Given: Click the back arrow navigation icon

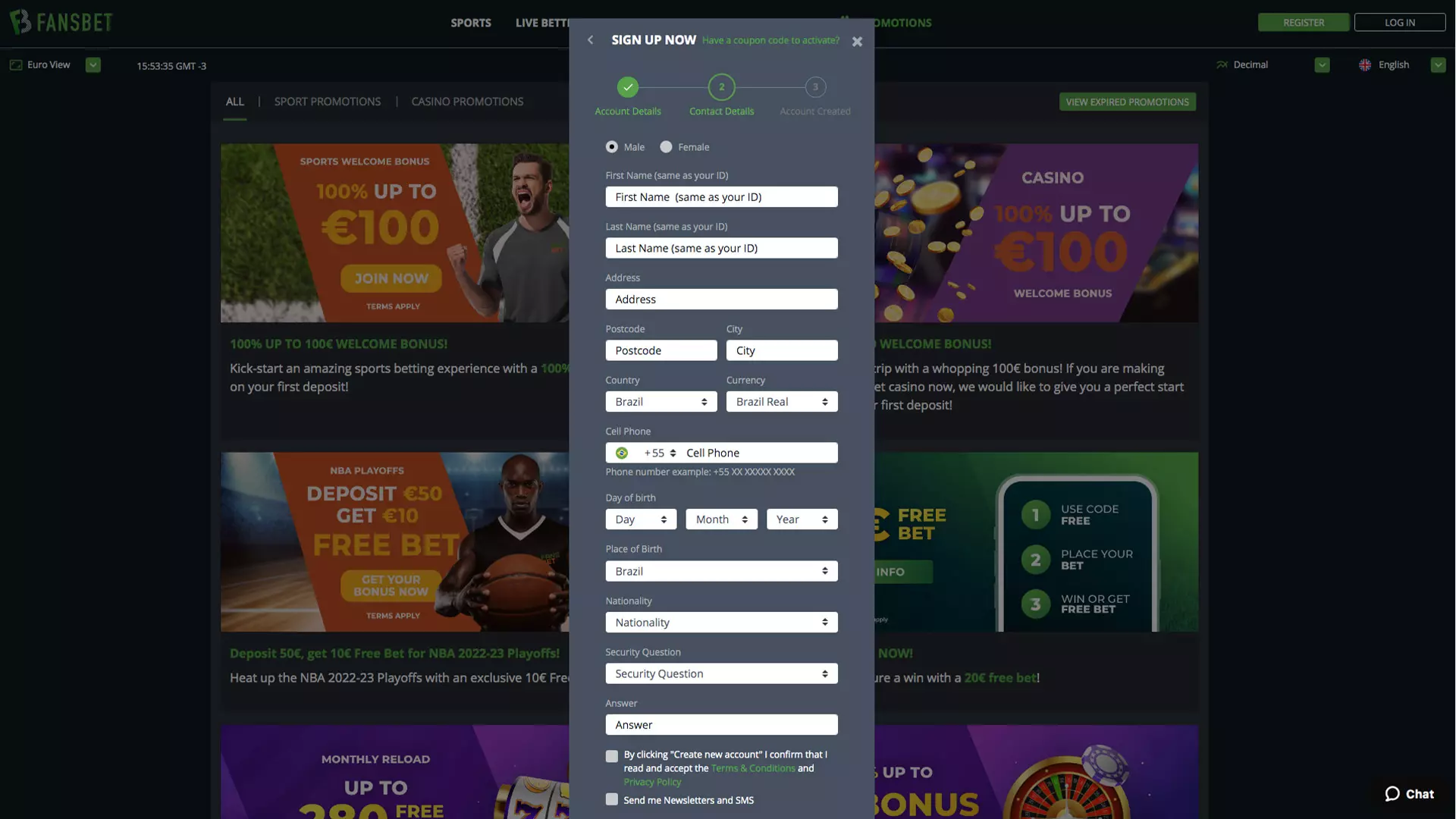Looking at the screenshot, I should 590,40.
